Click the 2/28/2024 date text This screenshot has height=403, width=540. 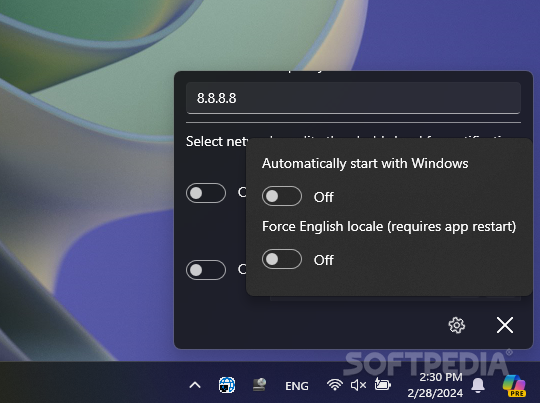tap(435, 393)
